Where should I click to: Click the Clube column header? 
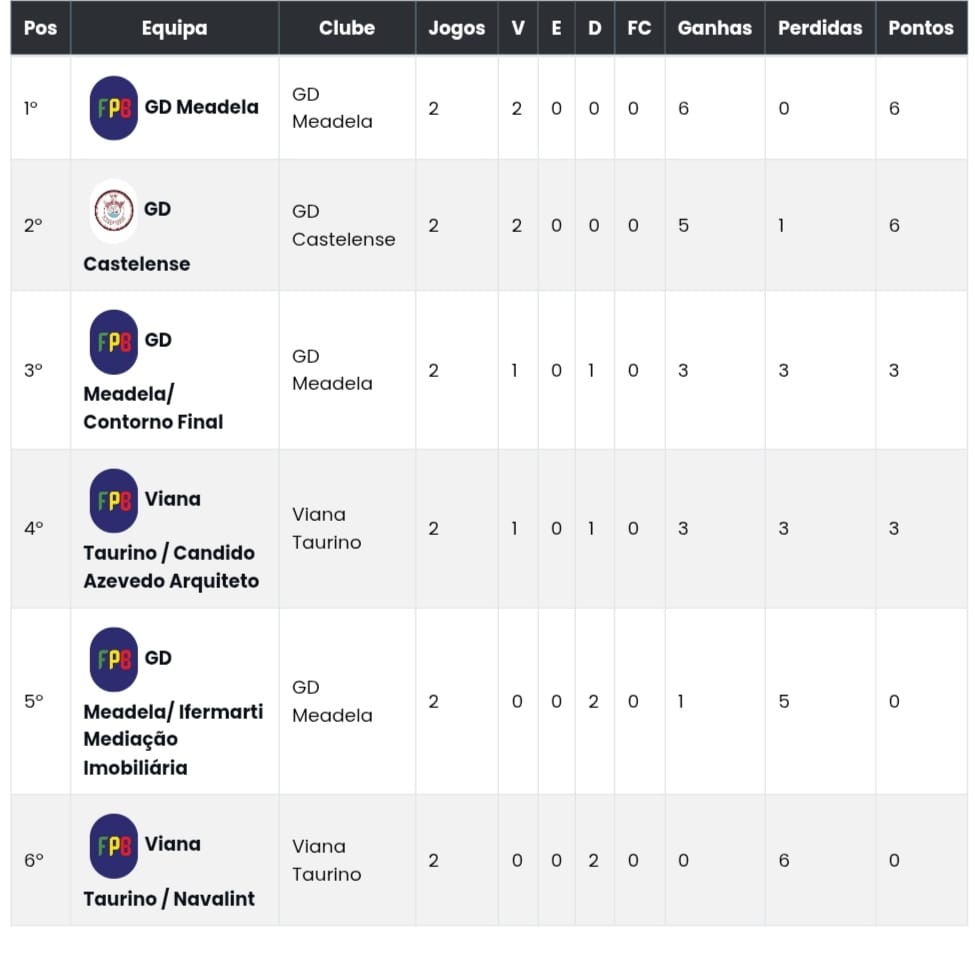[x=346, y=28]
